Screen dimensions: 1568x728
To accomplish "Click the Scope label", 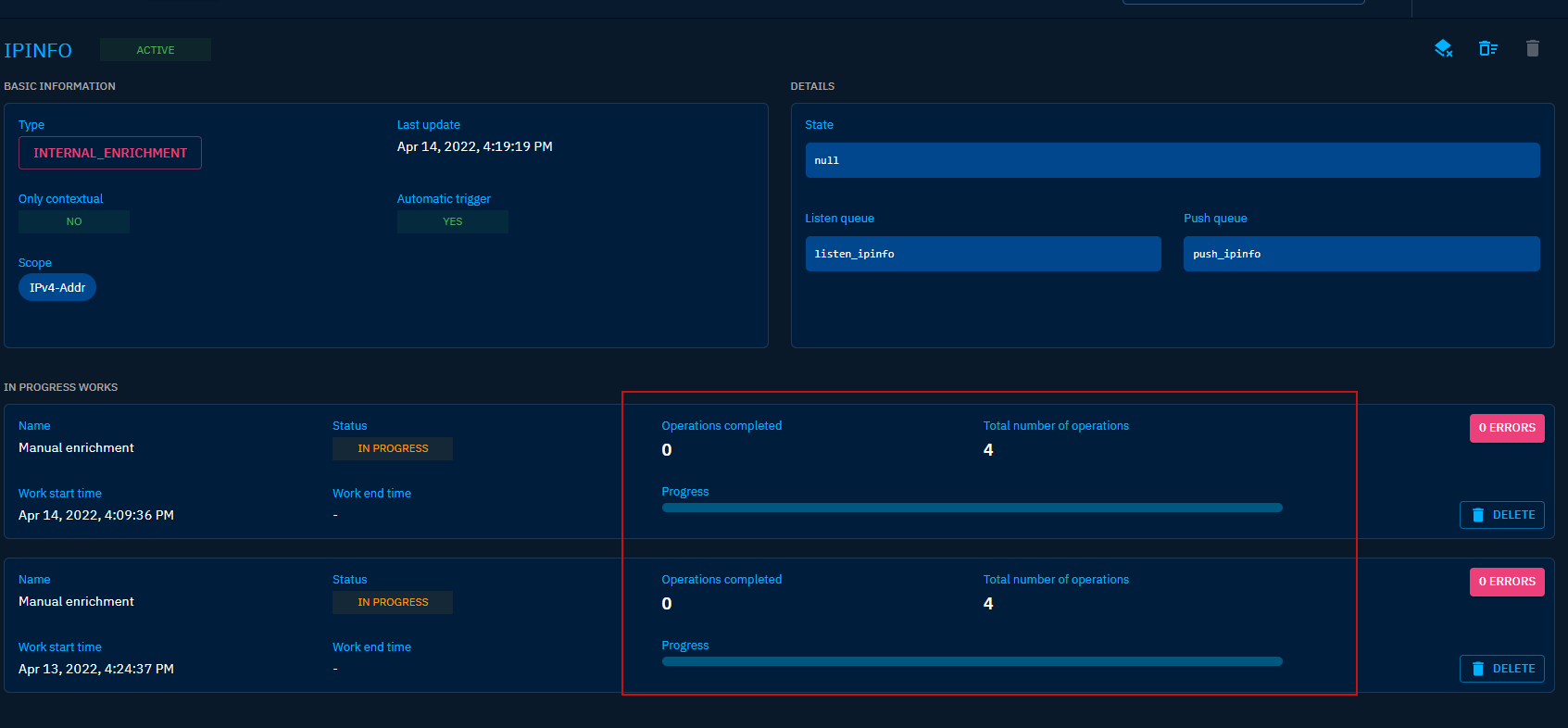I will click(x=35, y=263).
